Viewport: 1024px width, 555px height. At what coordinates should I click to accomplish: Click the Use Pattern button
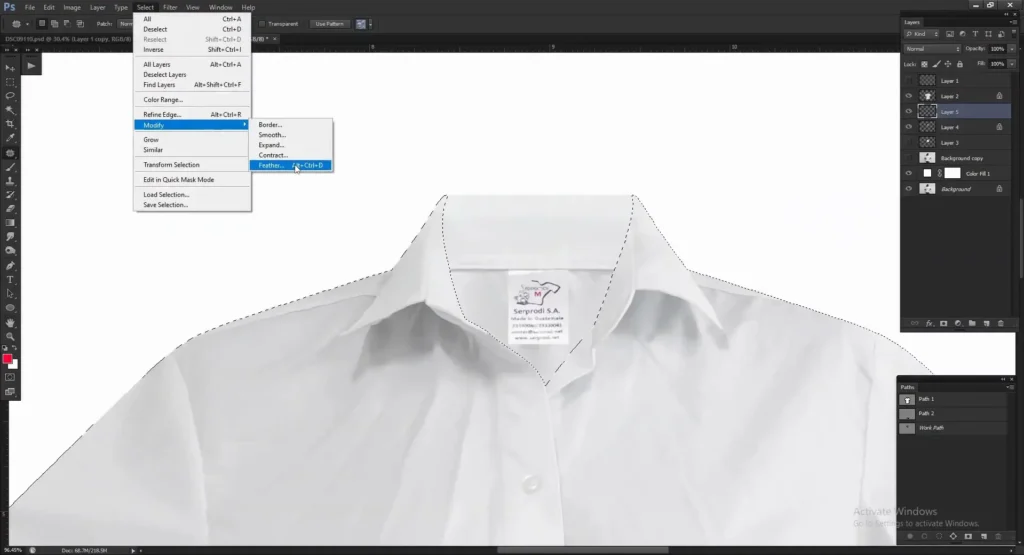pos(329,24)
